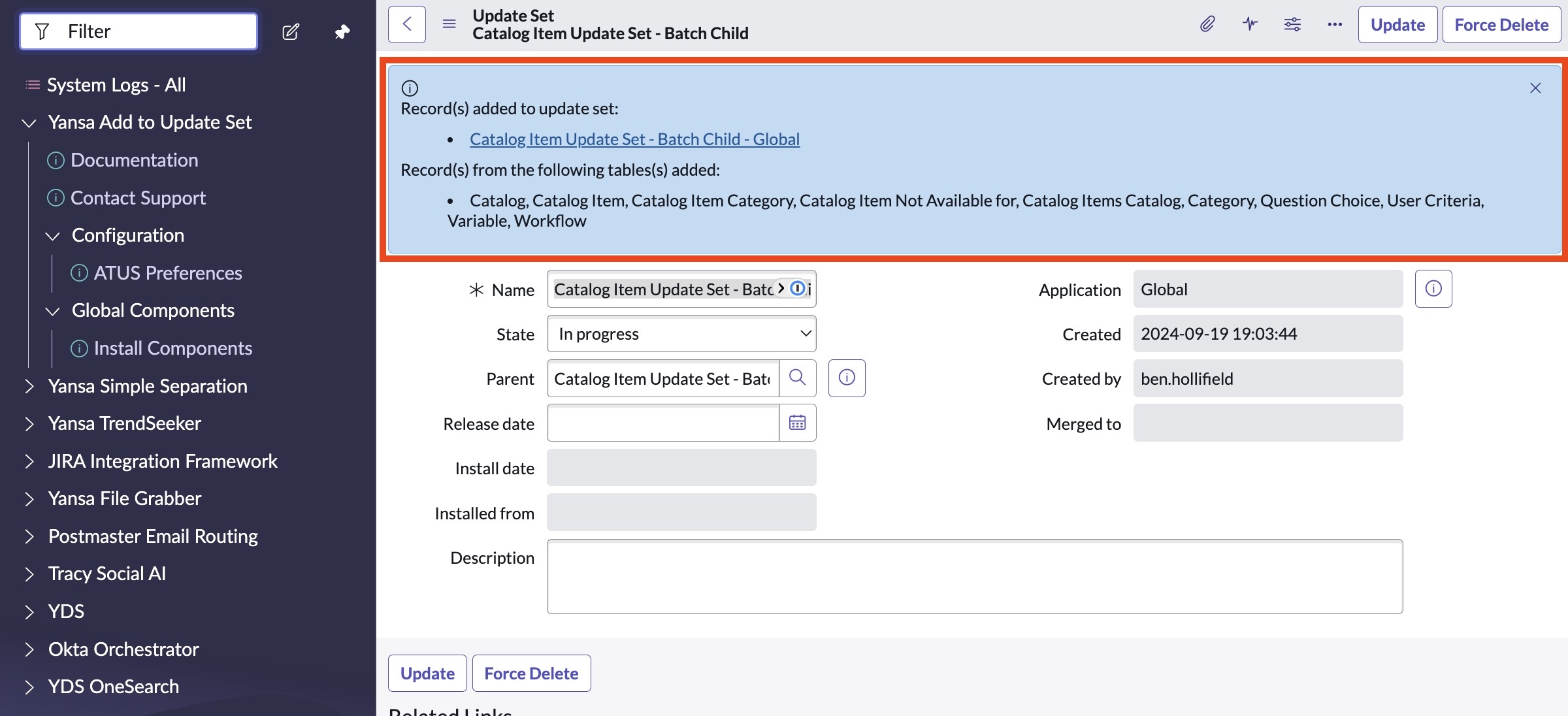
Task: Open the personalize form sliders icon
Action: 1292,25
